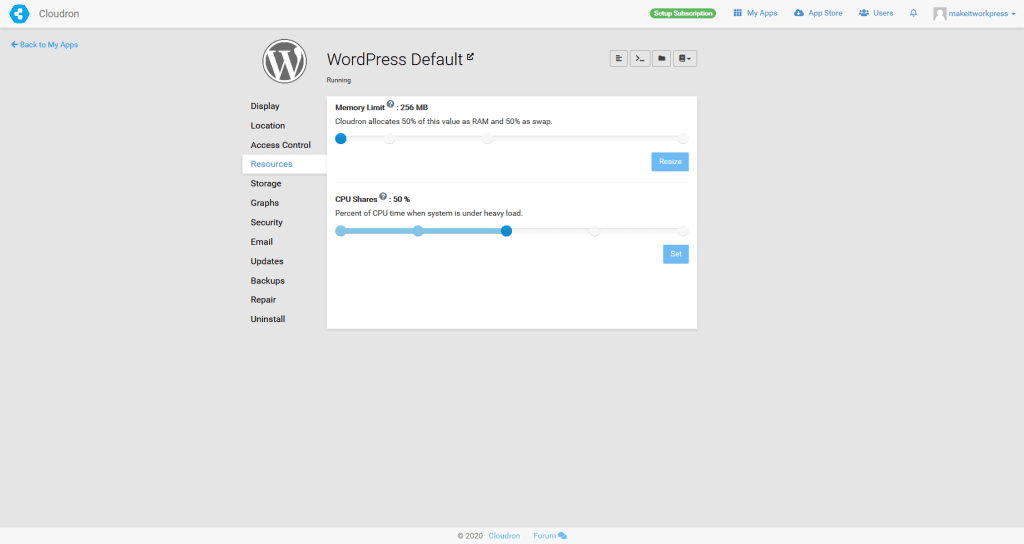The width and height of the screenshot is (1024, 544).
Task: Open the web terminal icon
Action: point(640,59)
